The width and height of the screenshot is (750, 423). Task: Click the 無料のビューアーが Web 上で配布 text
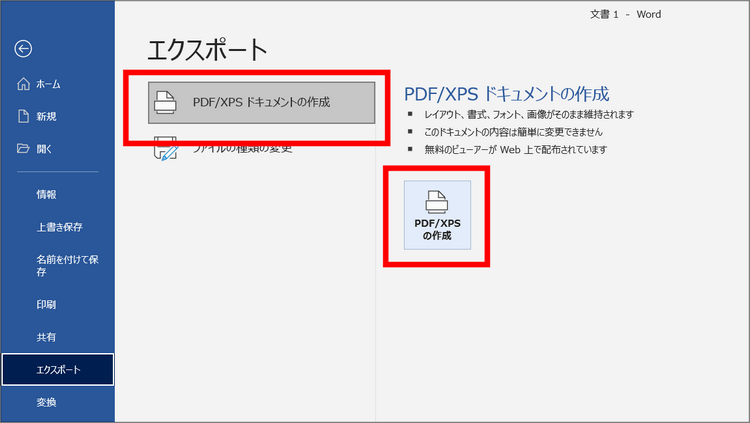point(516,150)
